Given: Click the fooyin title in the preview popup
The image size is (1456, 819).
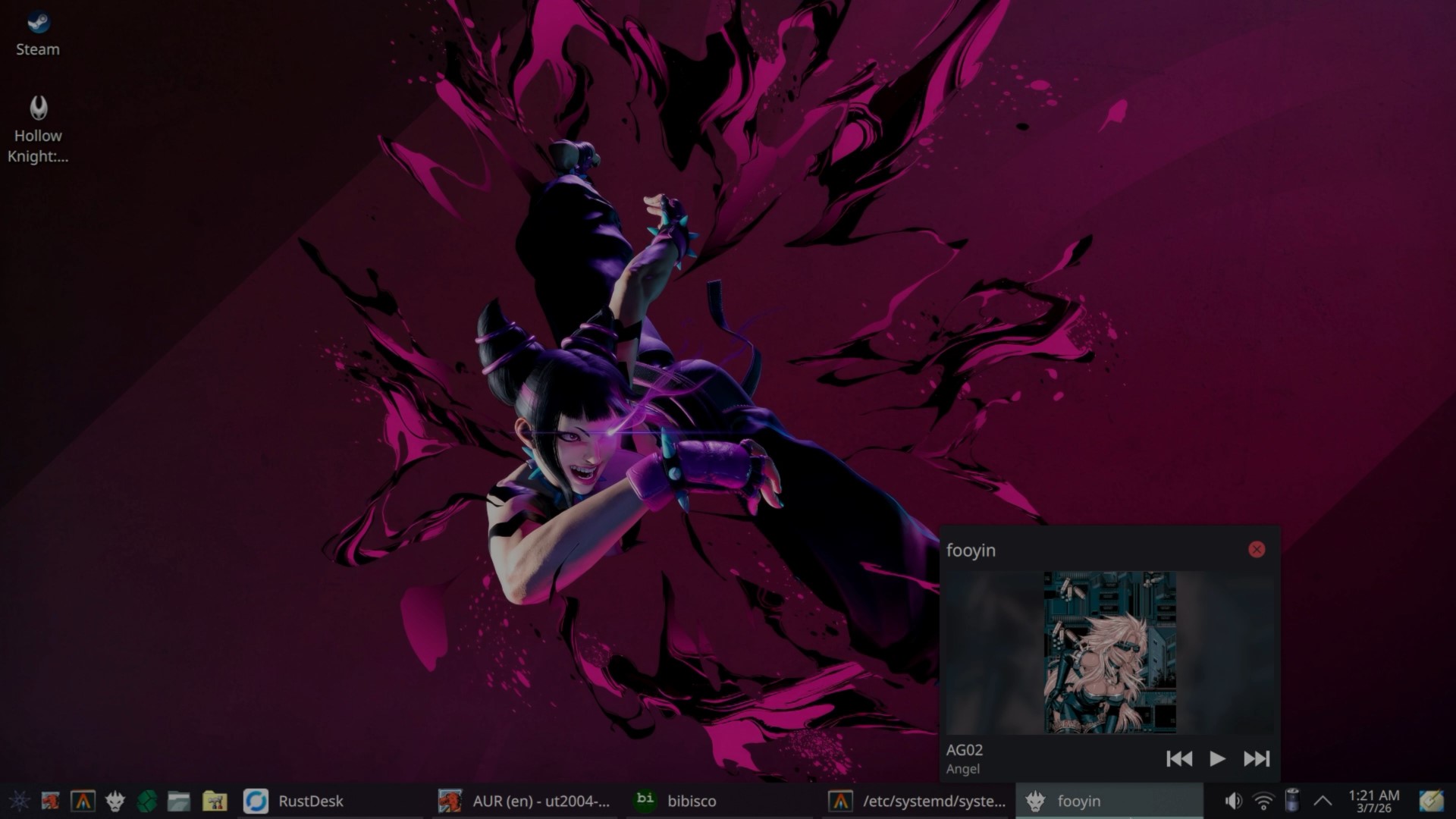Looking at the screenshot, I should pos(971,551).
